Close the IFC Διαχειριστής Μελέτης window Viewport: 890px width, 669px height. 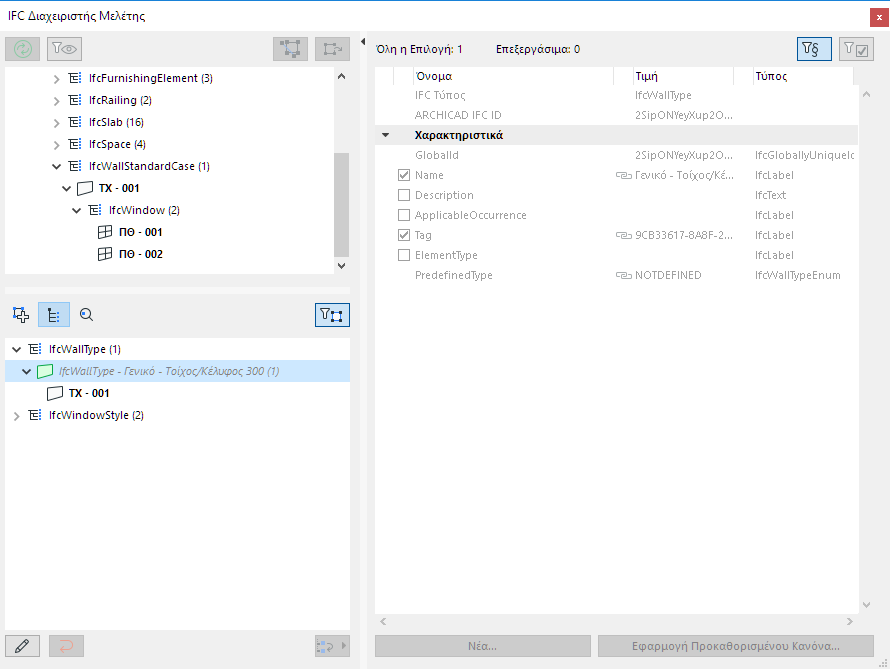tap(879, 18)
